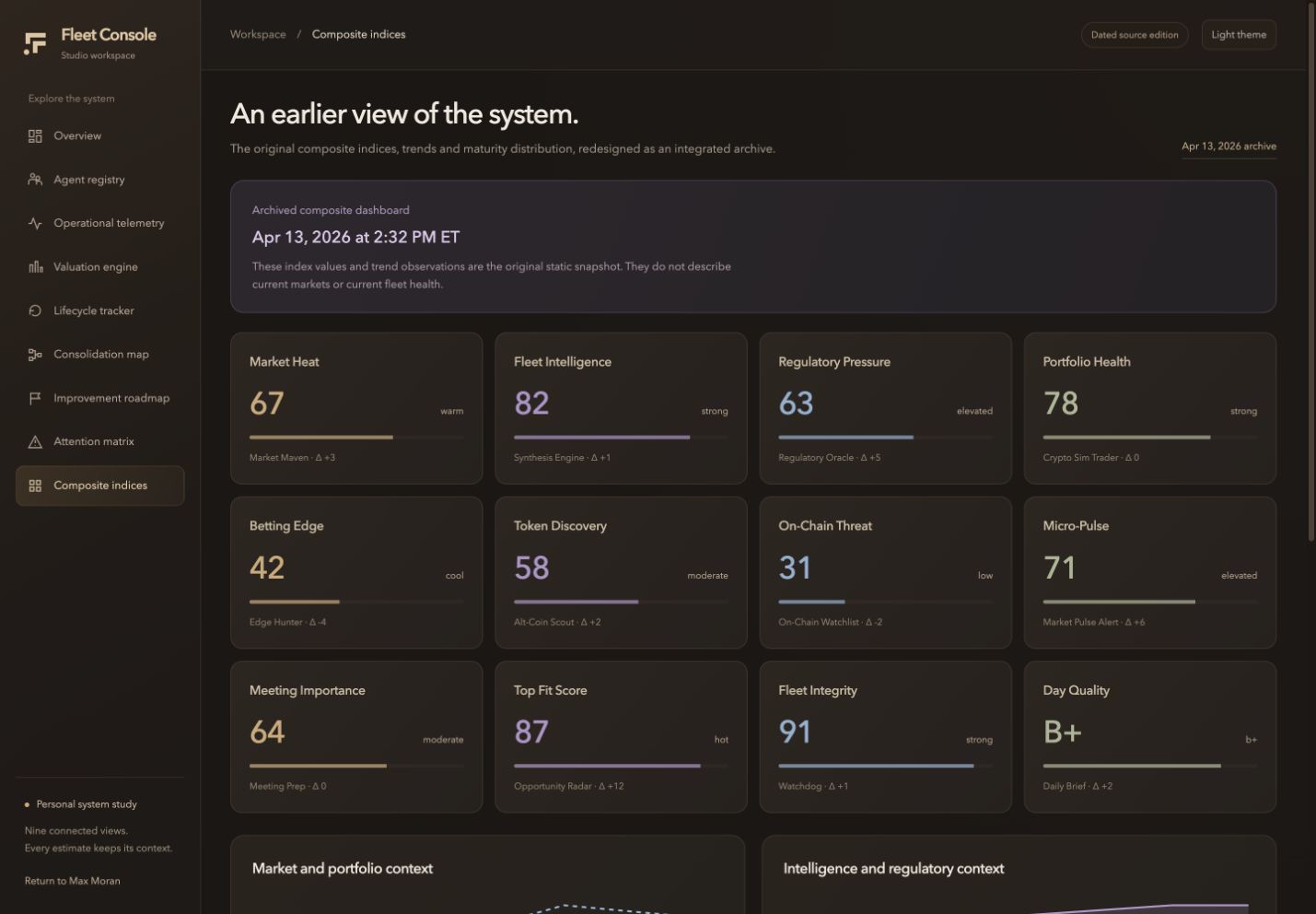Click the Overview sidebar icon
This screenshot has width=1316, height=914.
(x=35, y=136)
